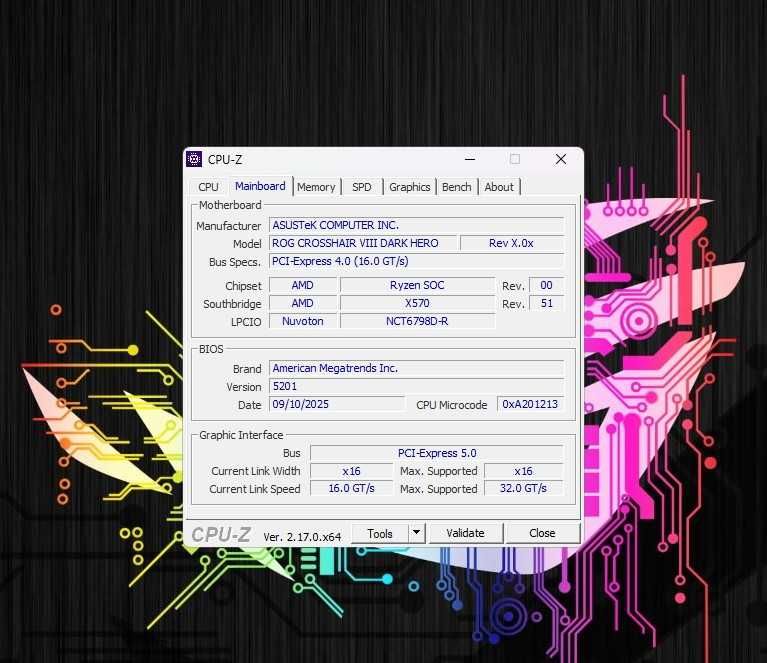Image resolution: width=767 pixels, height=663 pixels.
Task: Click the Current Link Speed 16.0 GT/s value
Action: [351, 488]
